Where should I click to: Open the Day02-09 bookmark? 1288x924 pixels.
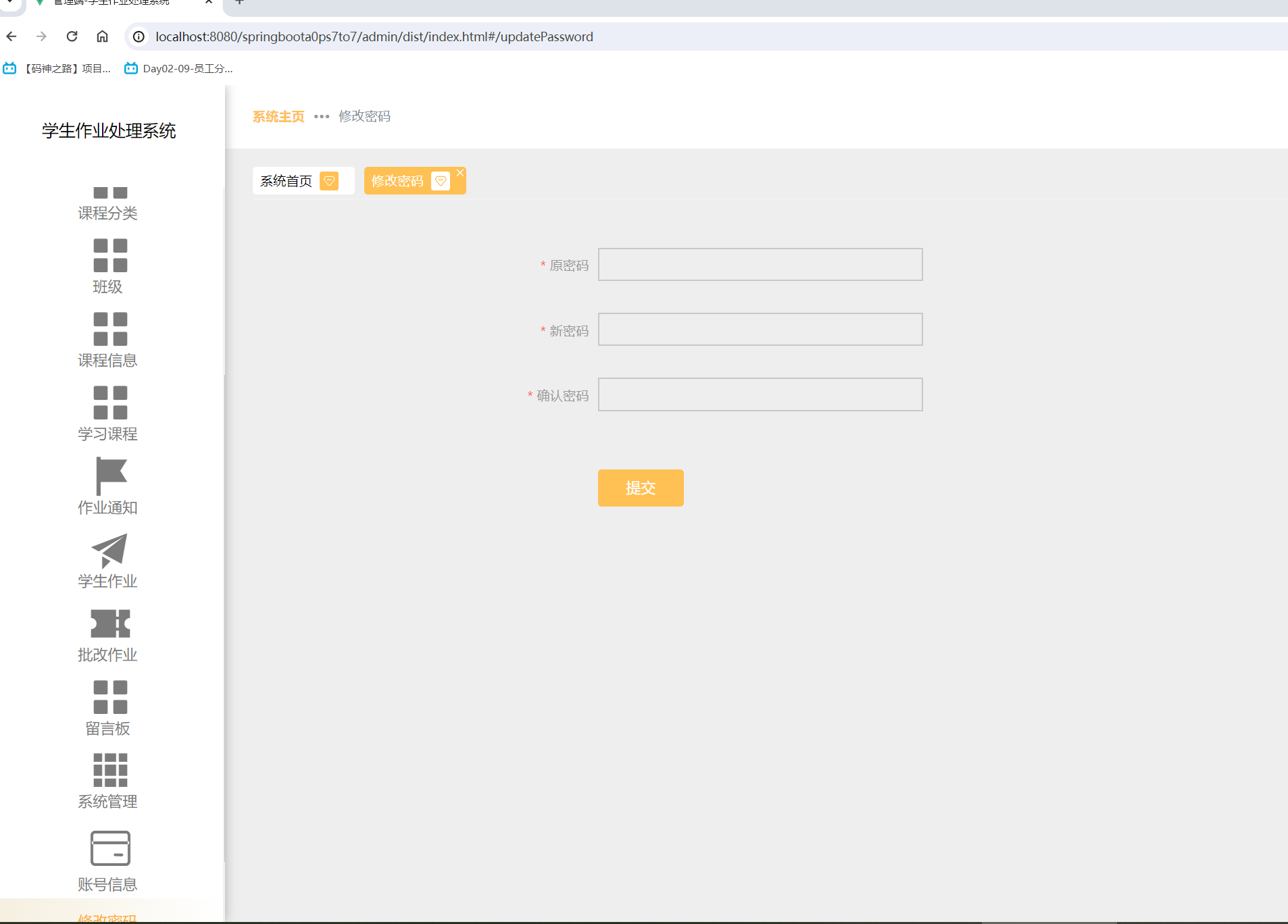coord(179,68)
